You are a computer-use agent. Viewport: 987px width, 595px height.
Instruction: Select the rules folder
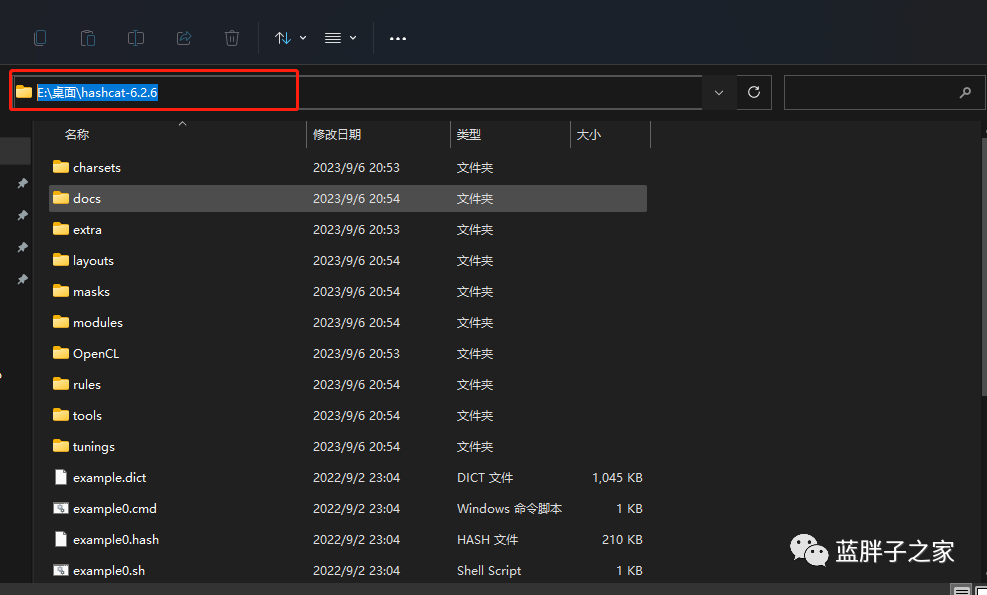(x=347, y=385)
